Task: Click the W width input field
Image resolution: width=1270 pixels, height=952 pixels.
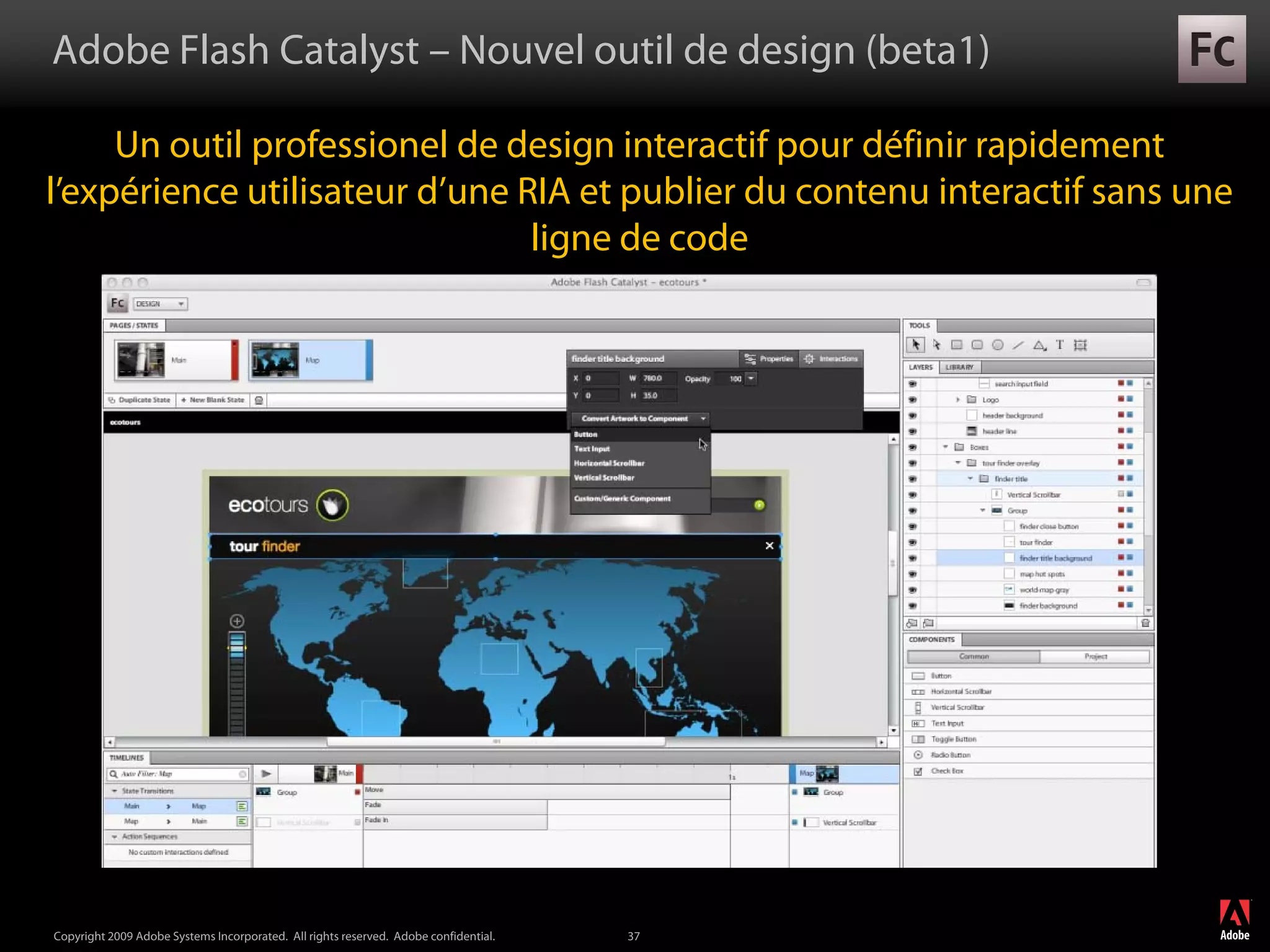Action: (659, 378)
